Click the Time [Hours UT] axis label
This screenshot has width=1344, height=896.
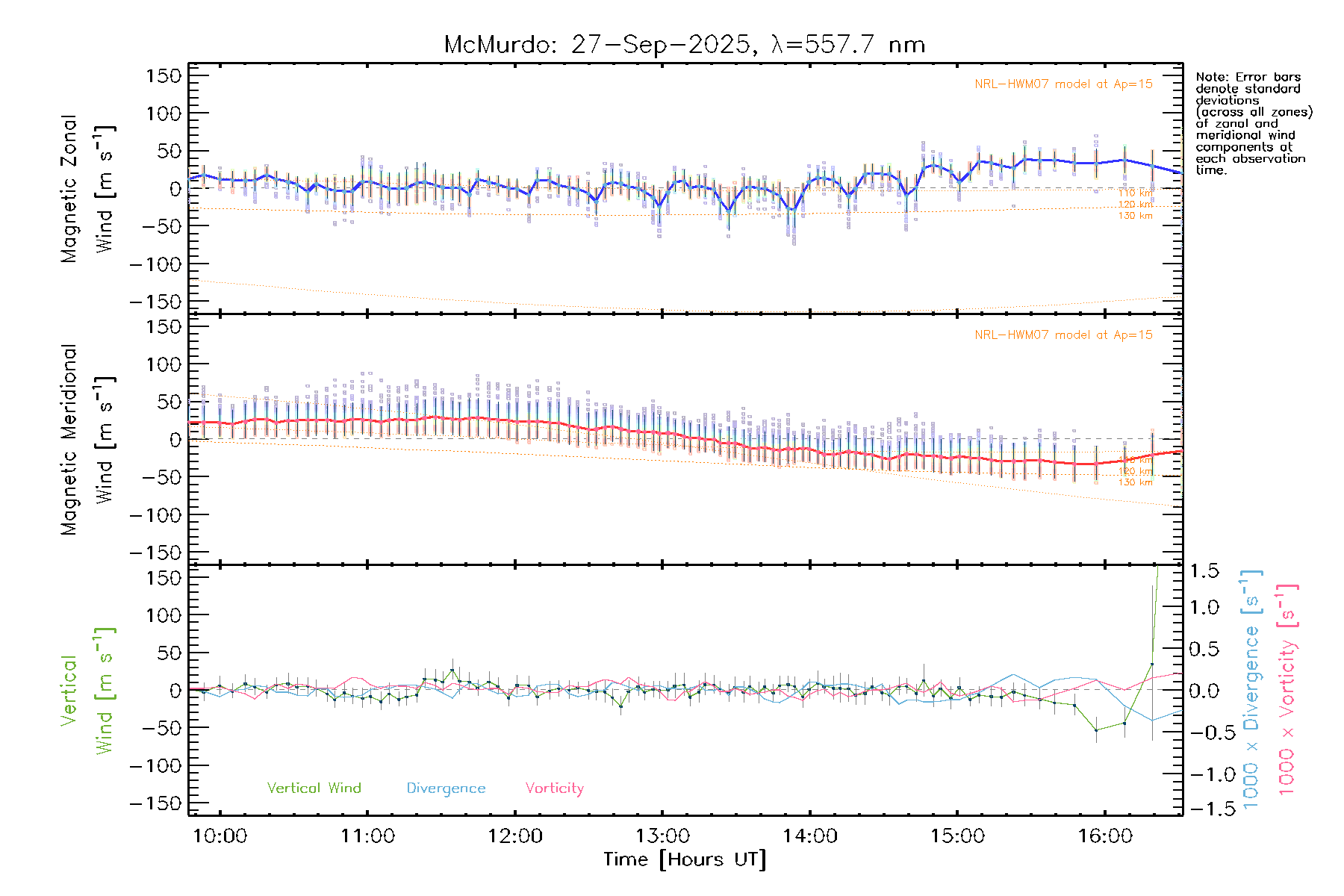point(684,859)
